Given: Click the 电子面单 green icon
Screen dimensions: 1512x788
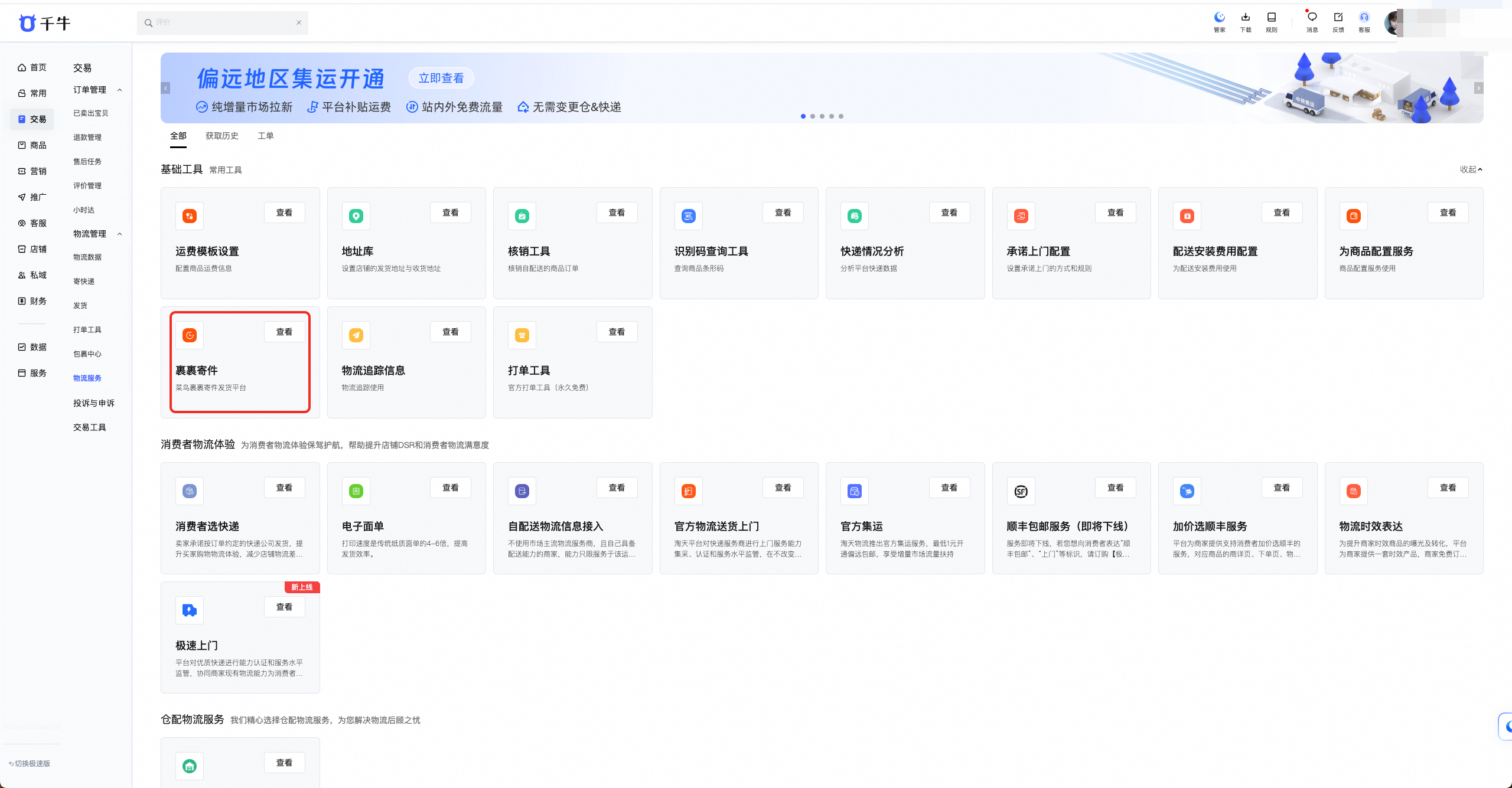Looking at the screenshot, I should [356, 491].
